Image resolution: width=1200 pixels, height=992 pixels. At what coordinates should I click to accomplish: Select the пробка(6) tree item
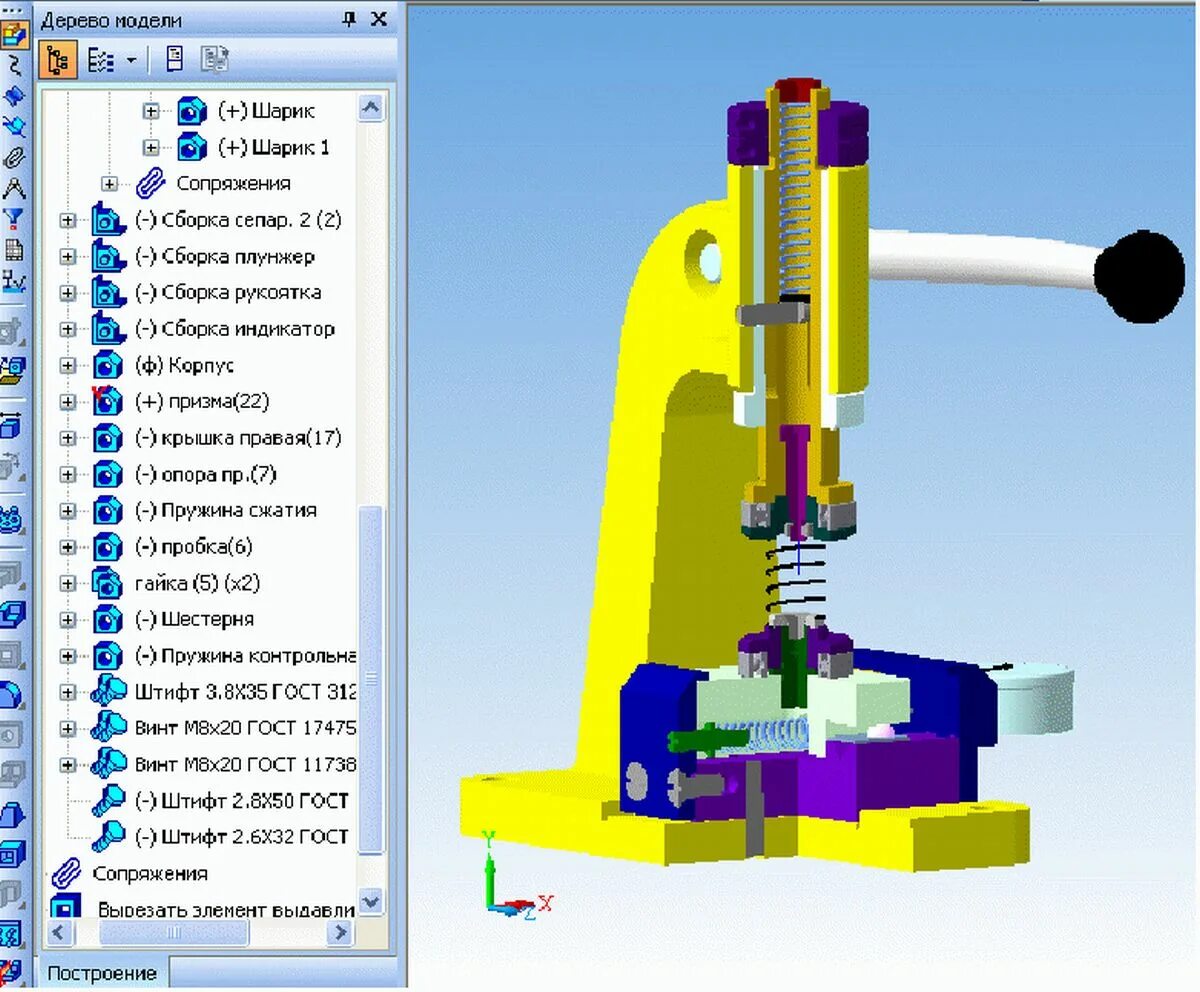pyautogui.click(x=193, y=546)
